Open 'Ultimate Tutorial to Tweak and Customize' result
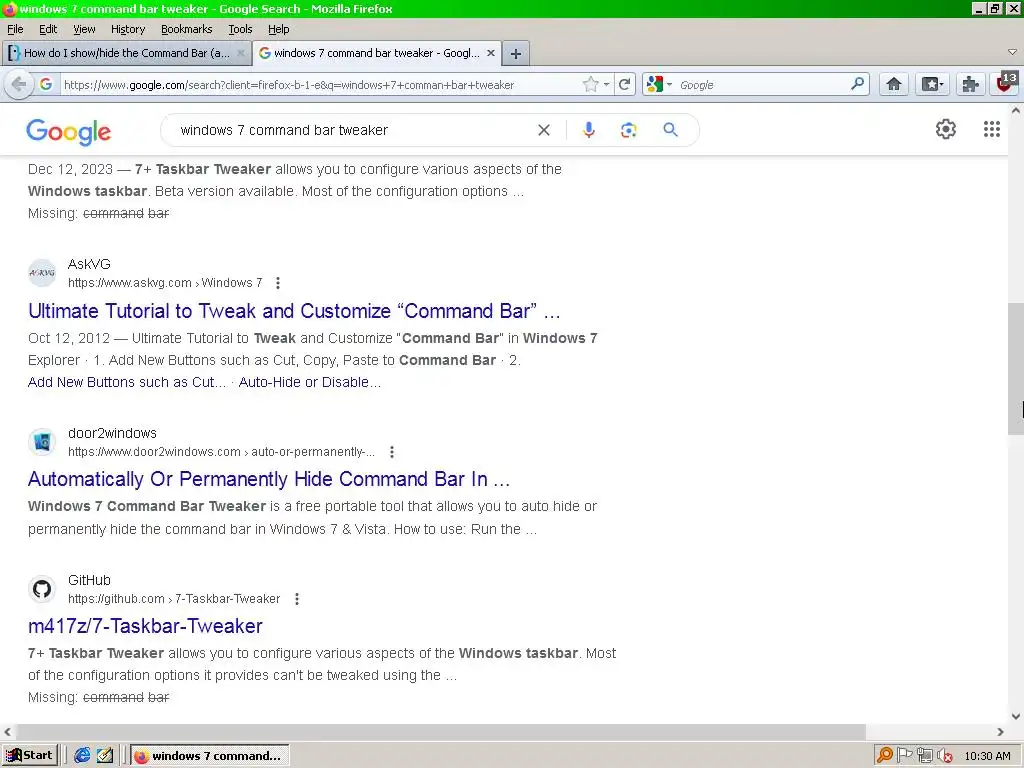 click(294, 311)
